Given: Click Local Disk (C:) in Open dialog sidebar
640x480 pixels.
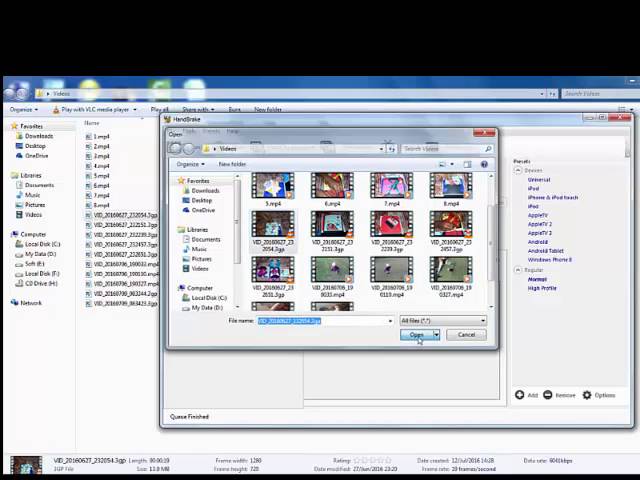Looking at the screenshot, I should 209,298.
